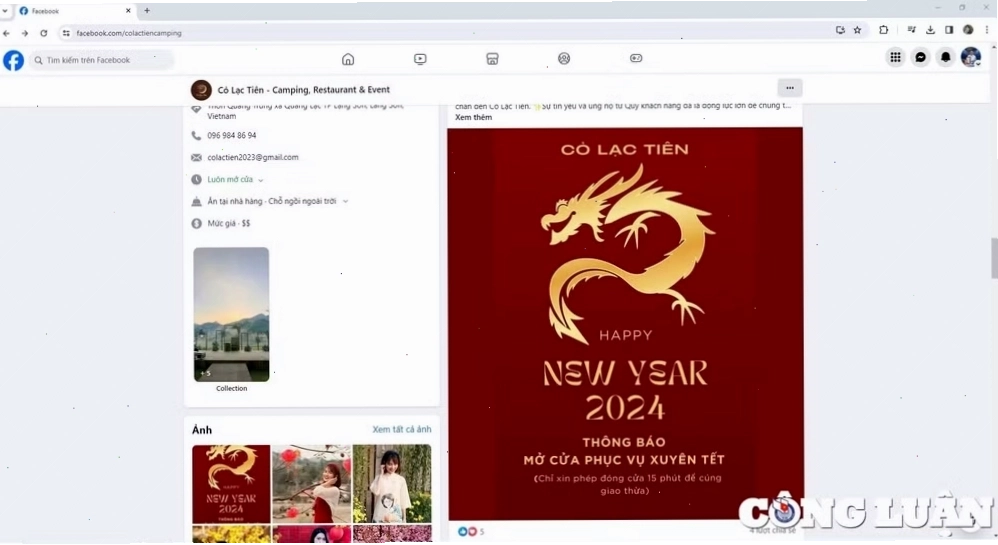Click the Facebook search field
Image resolution: width=998 pixels, height=545 pixels.
101,60
